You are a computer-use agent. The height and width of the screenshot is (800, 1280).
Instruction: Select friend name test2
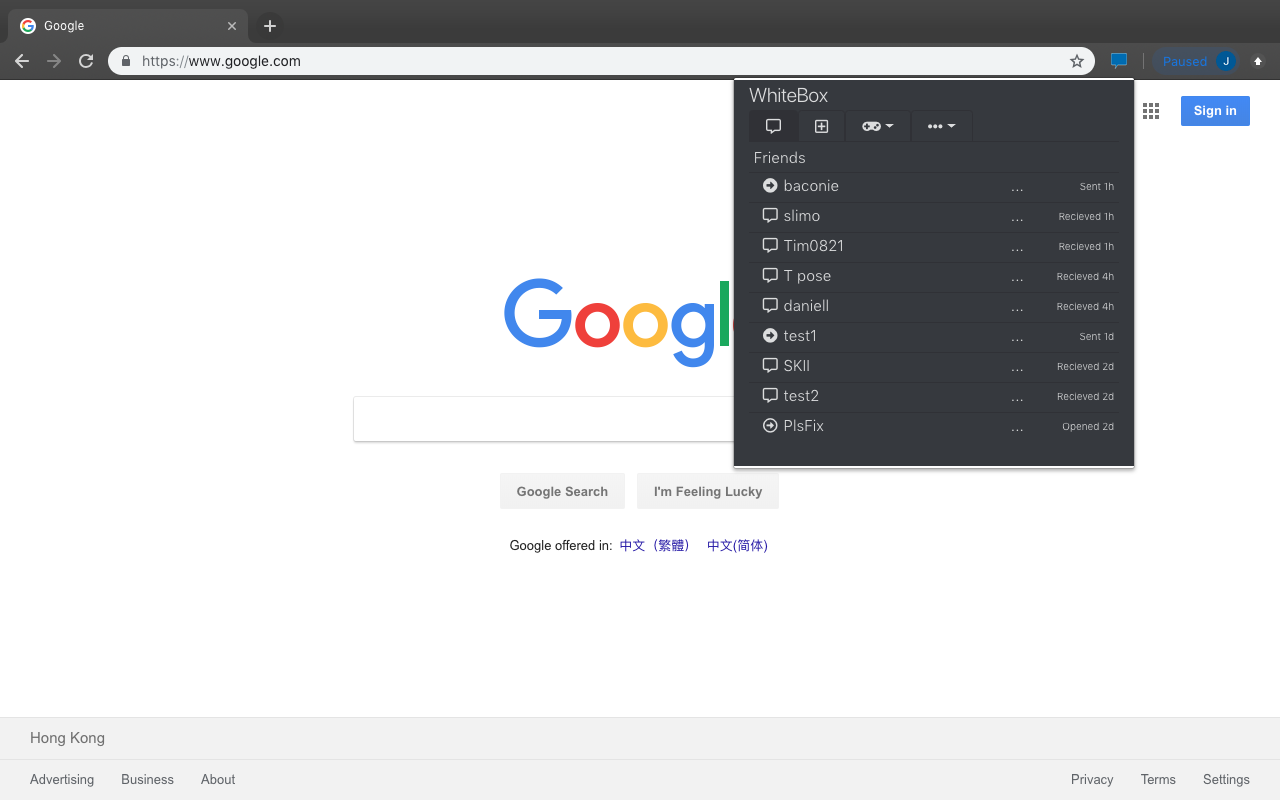[801, 396]
